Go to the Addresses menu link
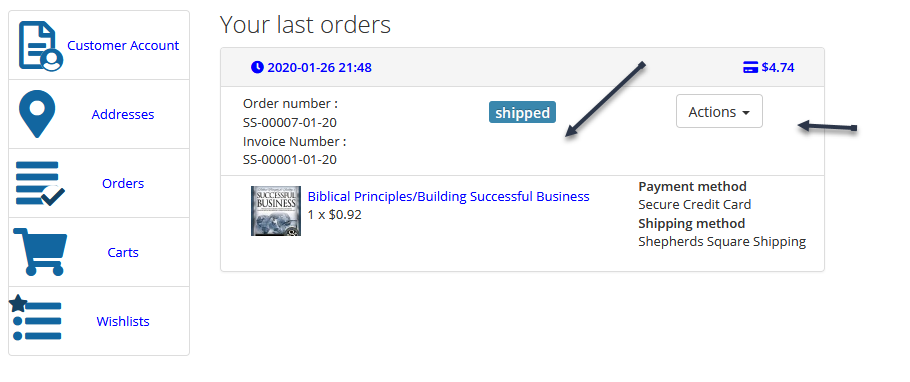The height and width of the screenshot is (382, 910). pyautogui.click(x=123, y=114)
